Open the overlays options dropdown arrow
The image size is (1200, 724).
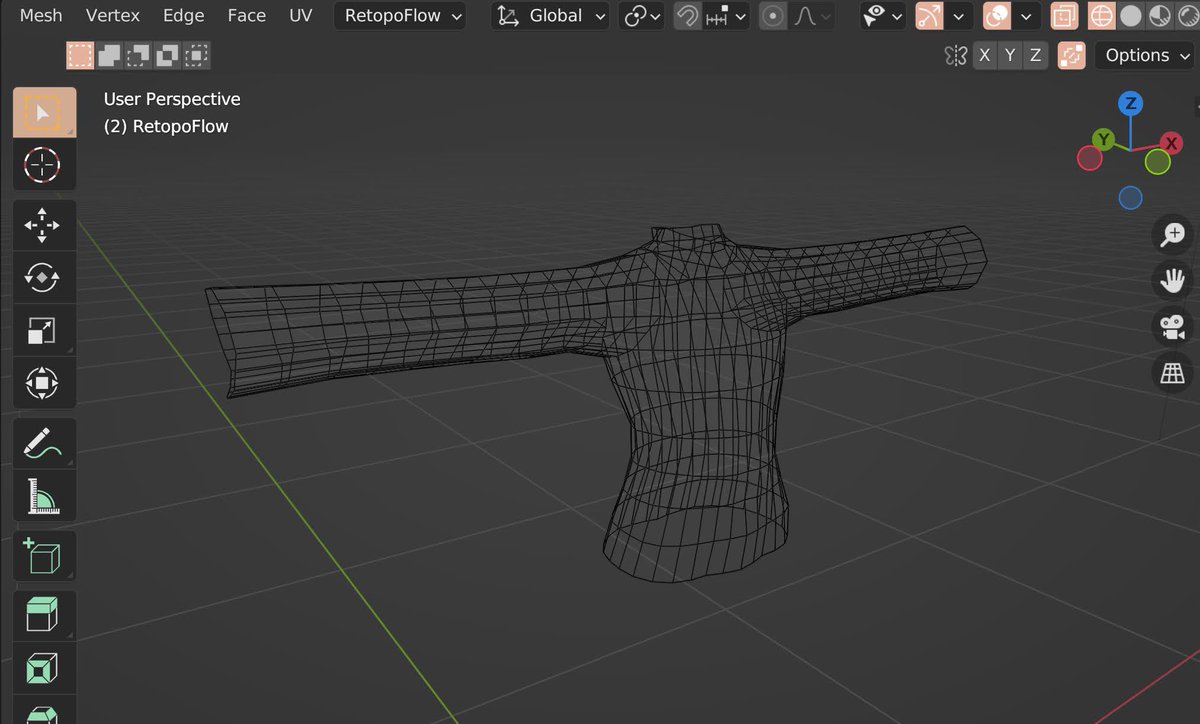(x=1026, y=16)
